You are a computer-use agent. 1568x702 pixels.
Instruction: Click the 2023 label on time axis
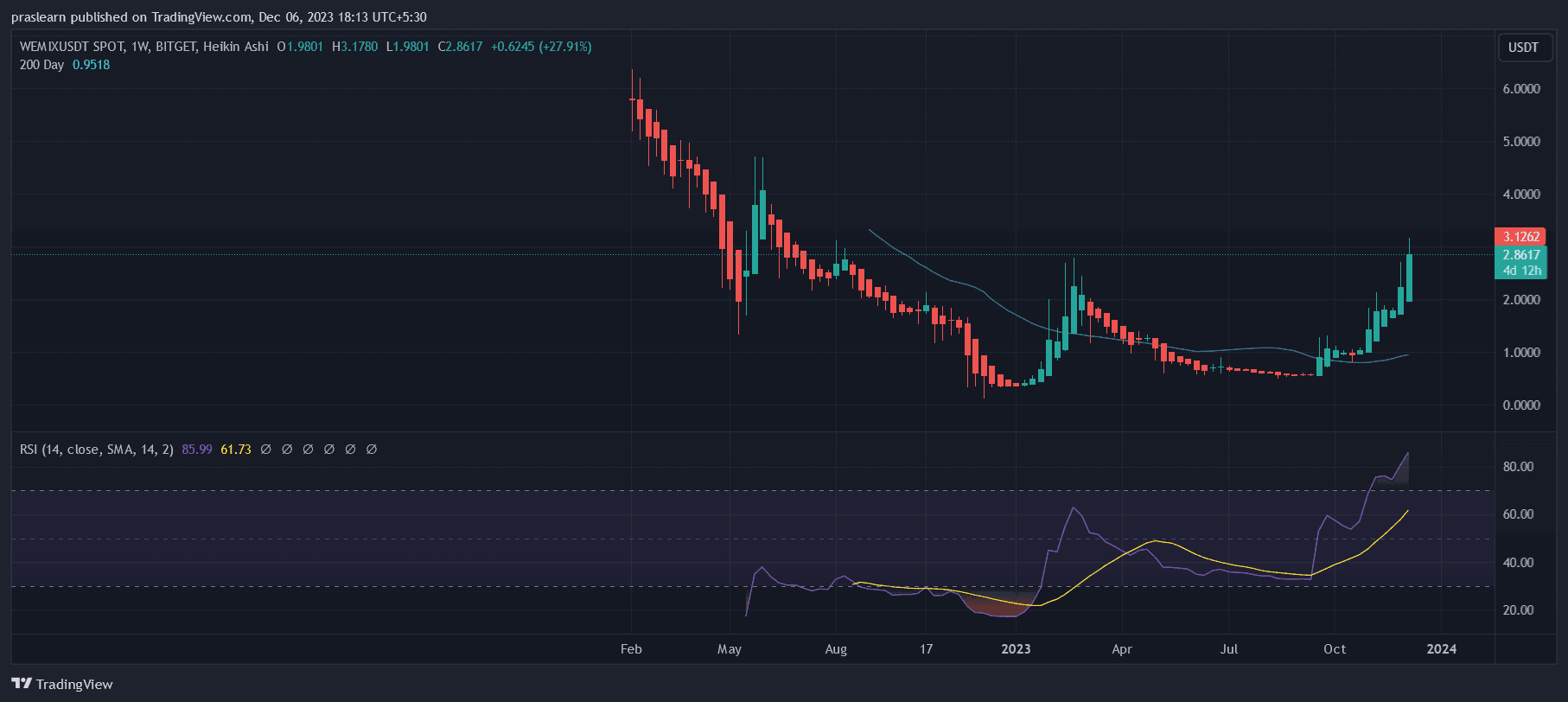click(1016, 649)
